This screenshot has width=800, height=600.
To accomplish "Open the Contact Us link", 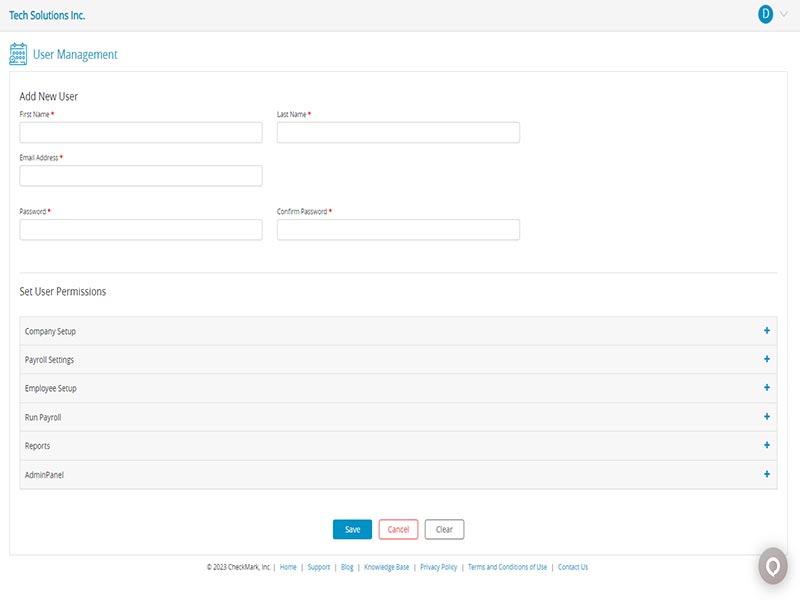I will point(572,566).
